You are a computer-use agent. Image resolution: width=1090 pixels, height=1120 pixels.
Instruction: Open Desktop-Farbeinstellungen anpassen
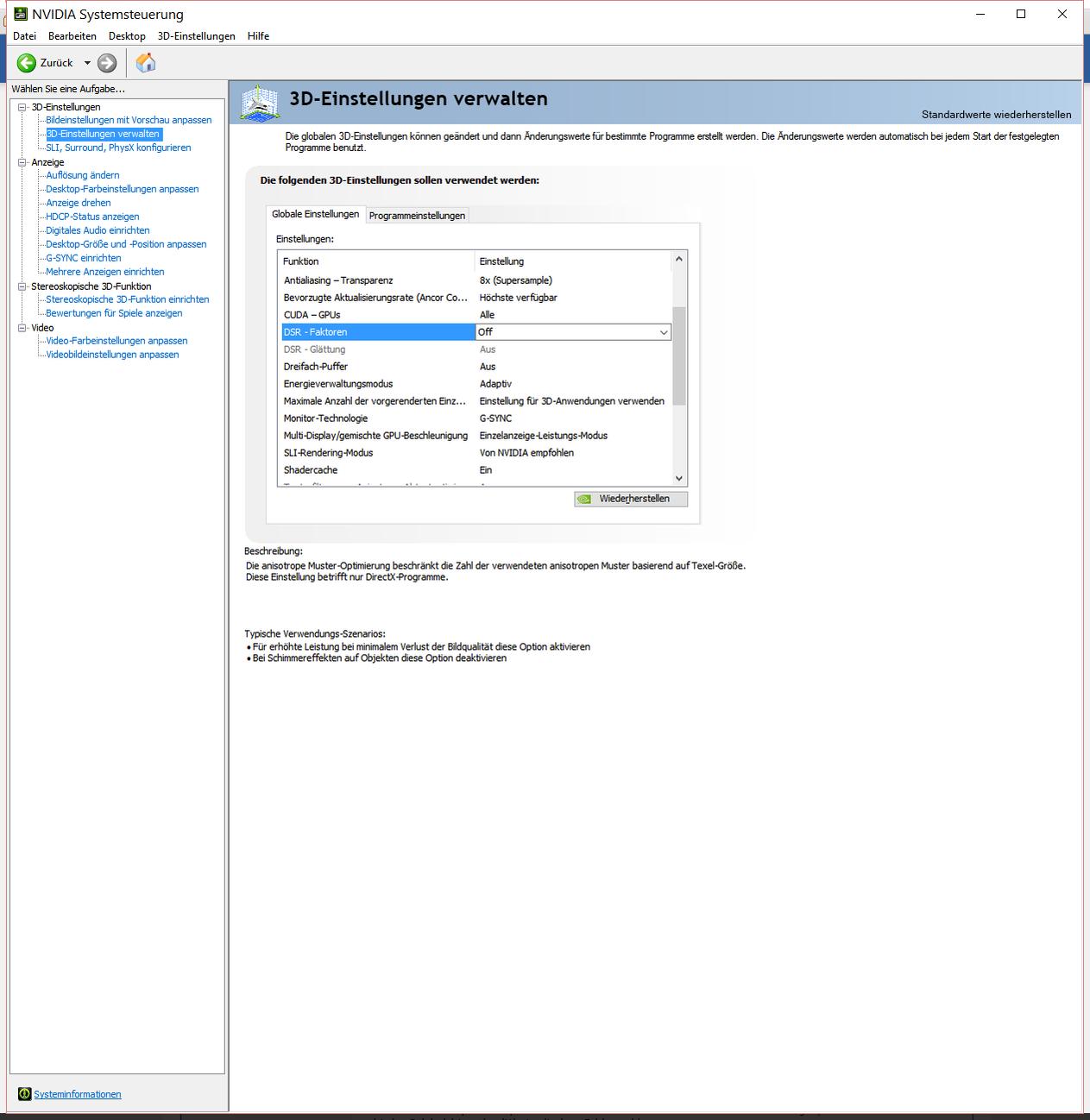123,189
